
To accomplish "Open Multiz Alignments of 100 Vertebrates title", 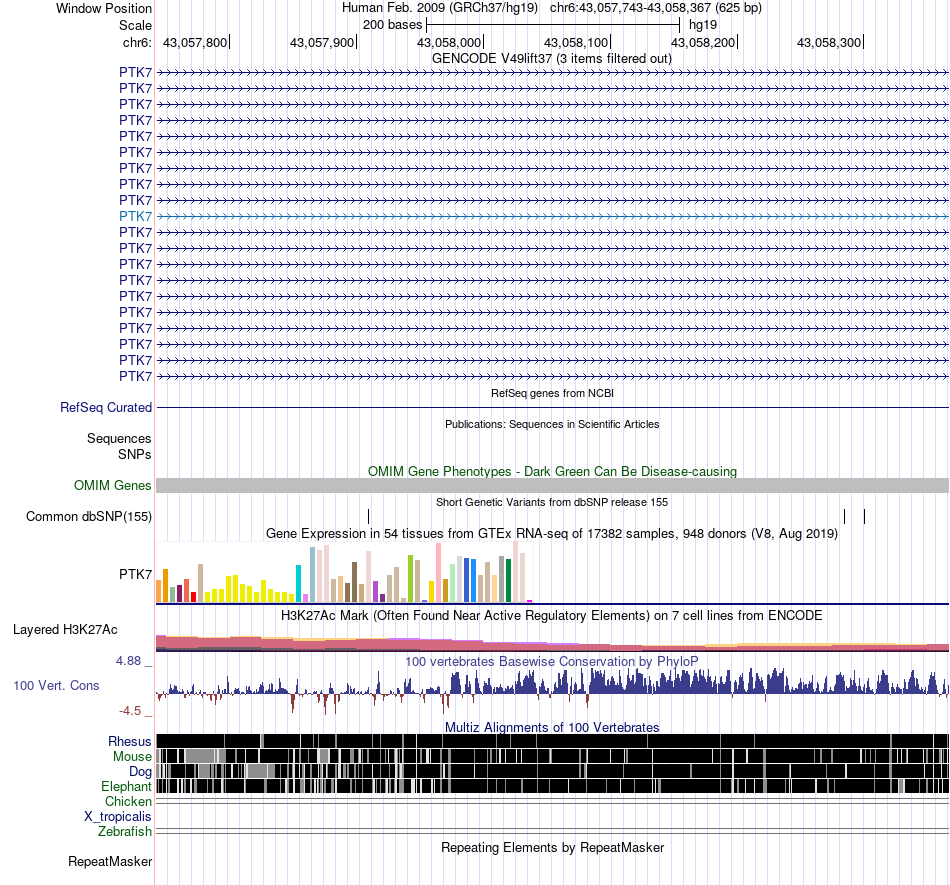I will 552,728.
